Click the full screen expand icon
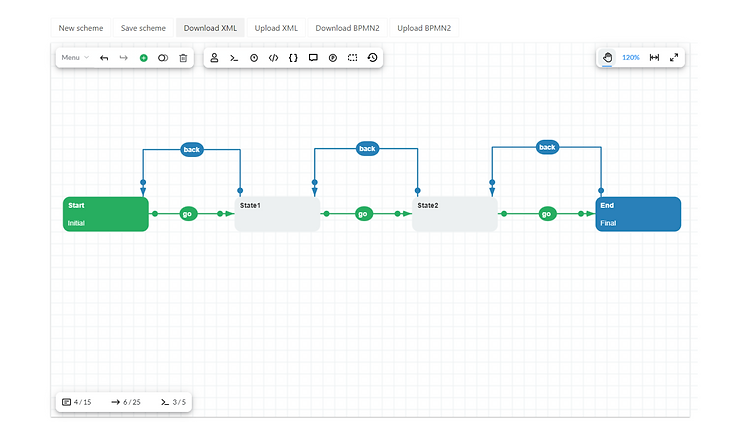The width and height of the screenshot is (740, 422). (x=674, y=58)
